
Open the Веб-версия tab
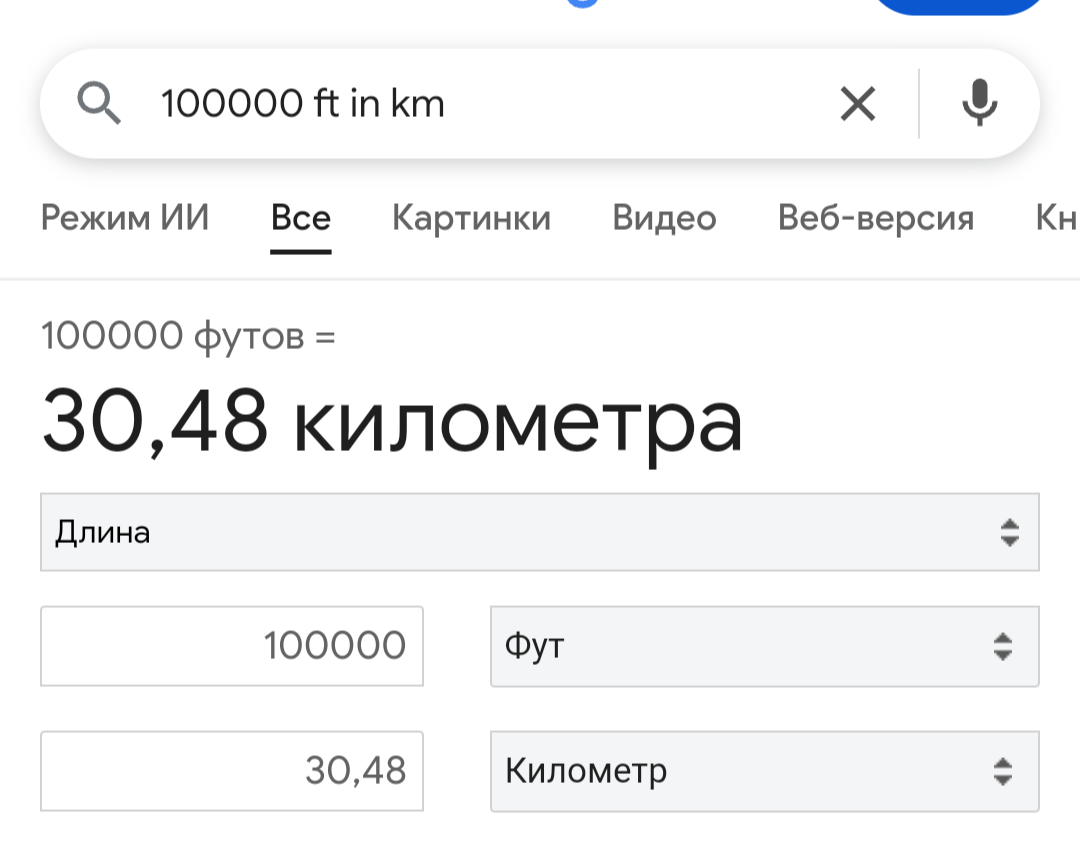[x=876, y=218]
